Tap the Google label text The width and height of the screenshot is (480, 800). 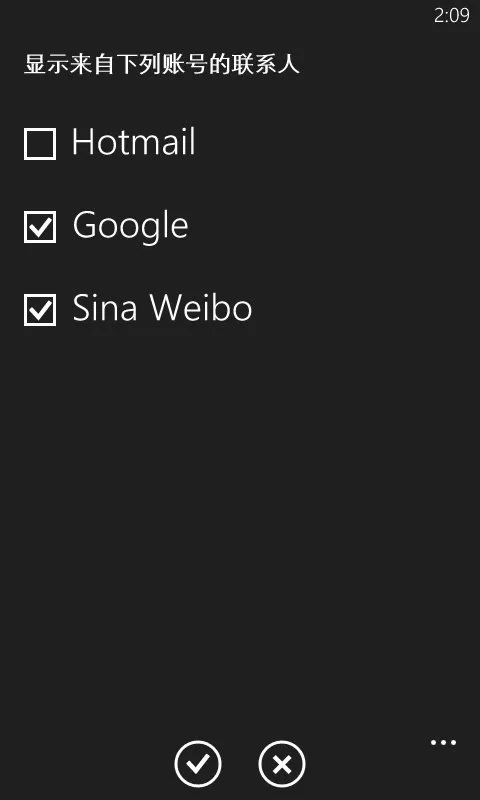(131, 226)
